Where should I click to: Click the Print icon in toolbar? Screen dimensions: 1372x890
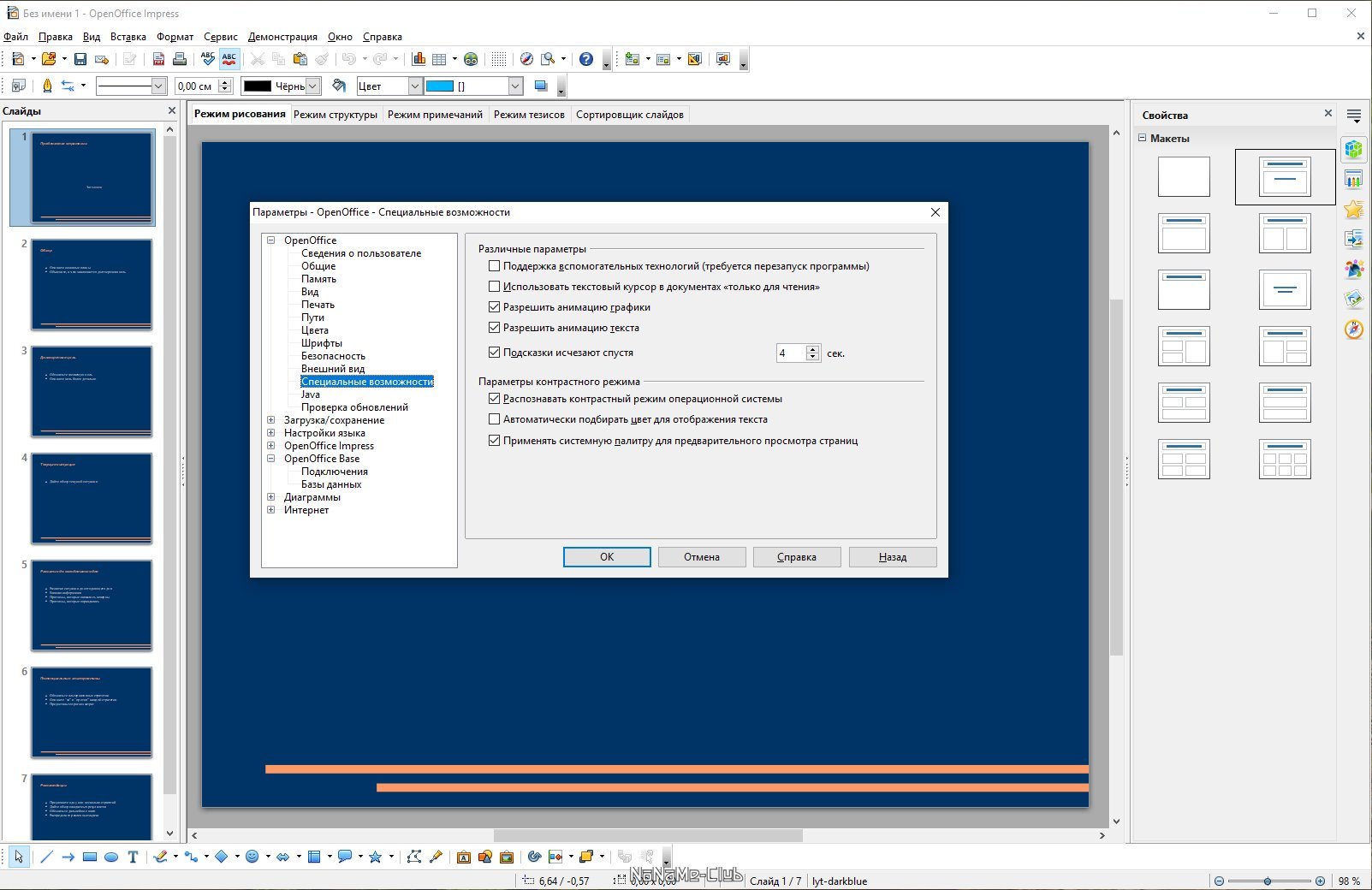(x=180, y=59)
